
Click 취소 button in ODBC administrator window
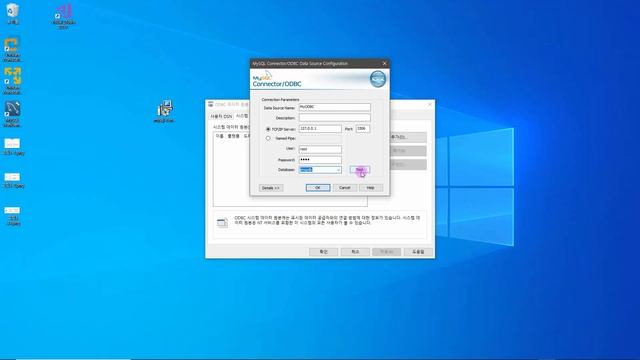point(355,252)
